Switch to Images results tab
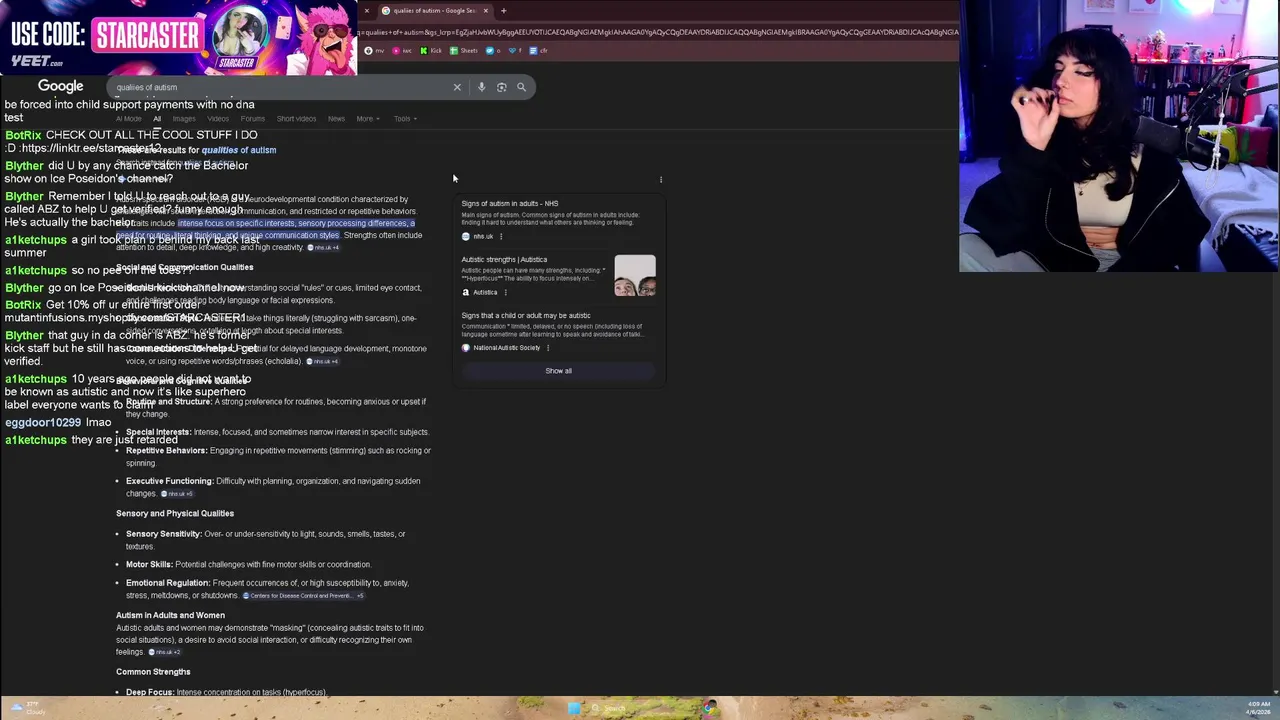The width and height of the screenshot is (1280, 720). [x=184, y=119]
